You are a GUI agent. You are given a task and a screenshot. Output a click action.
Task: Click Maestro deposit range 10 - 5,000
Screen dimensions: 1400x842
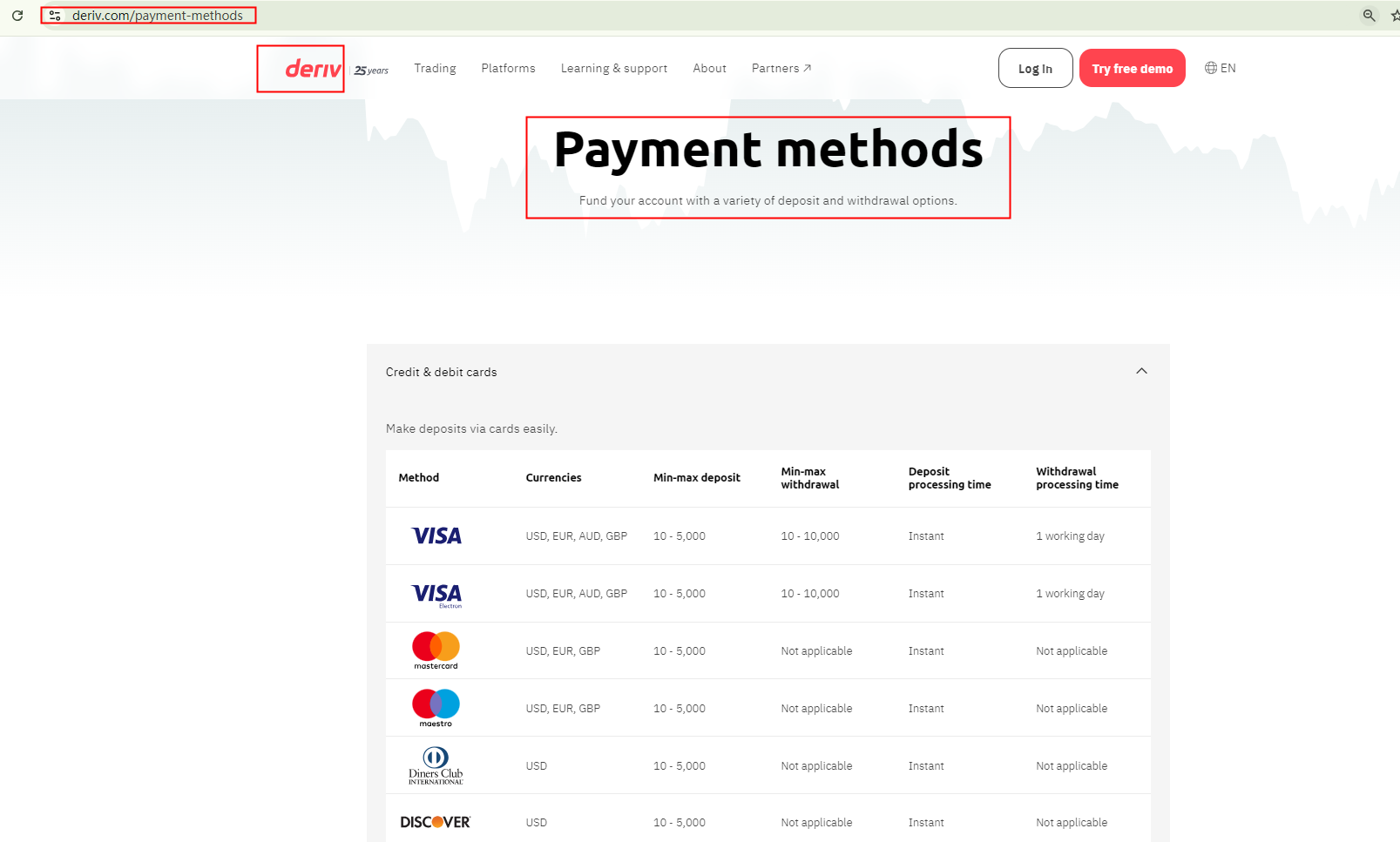click(x=680, y=709)
